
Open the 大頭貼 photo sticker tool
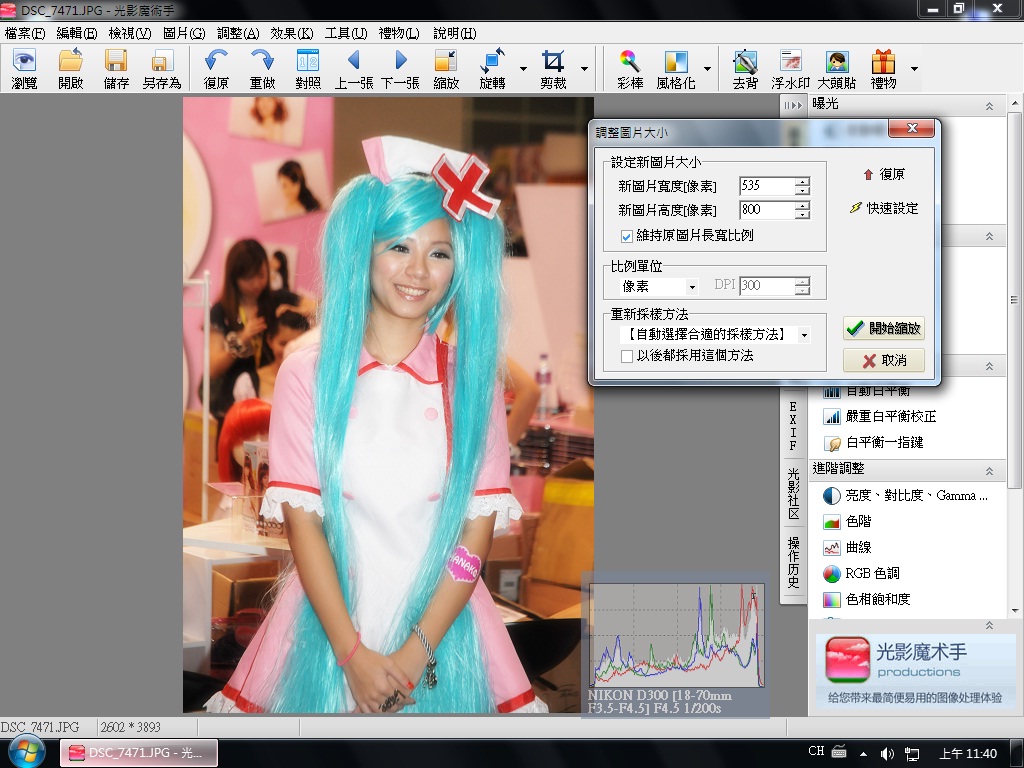(837, 69)
